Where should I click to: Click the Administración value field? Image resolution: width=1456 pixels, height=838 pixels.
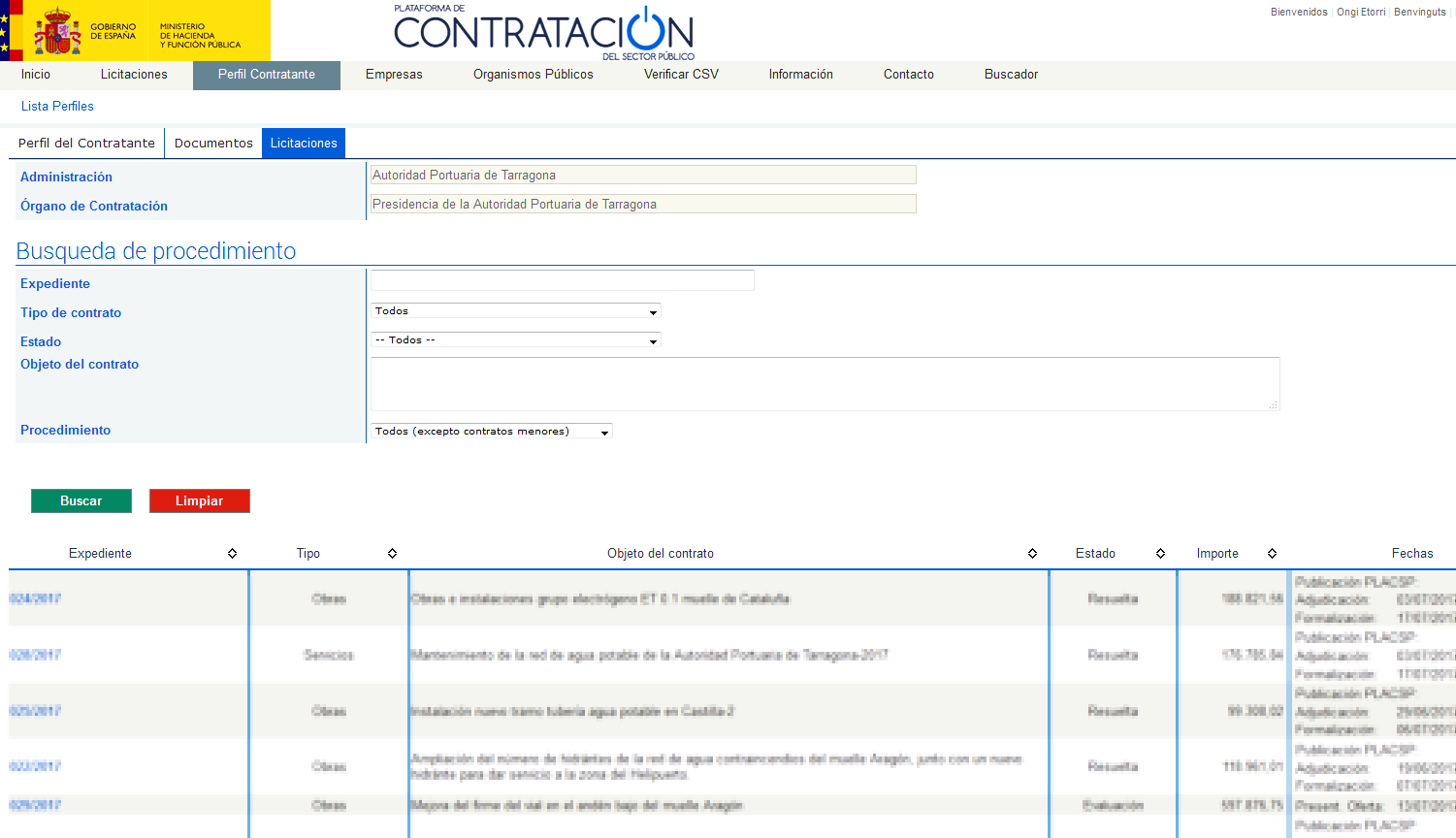[643, 176]
